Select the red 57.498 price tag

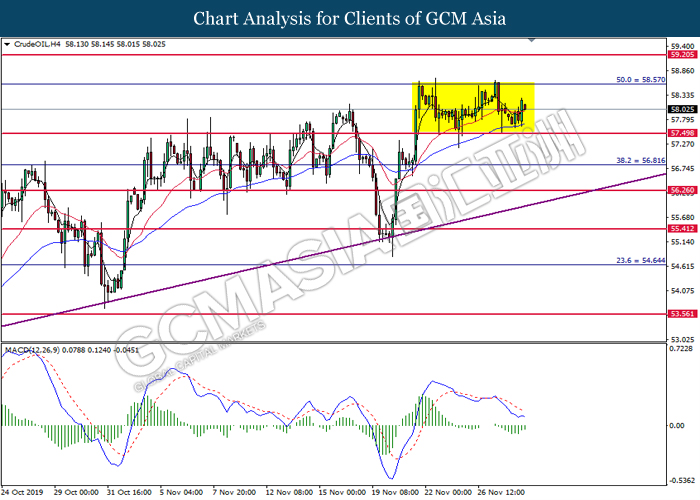click(x=682, y=133)
